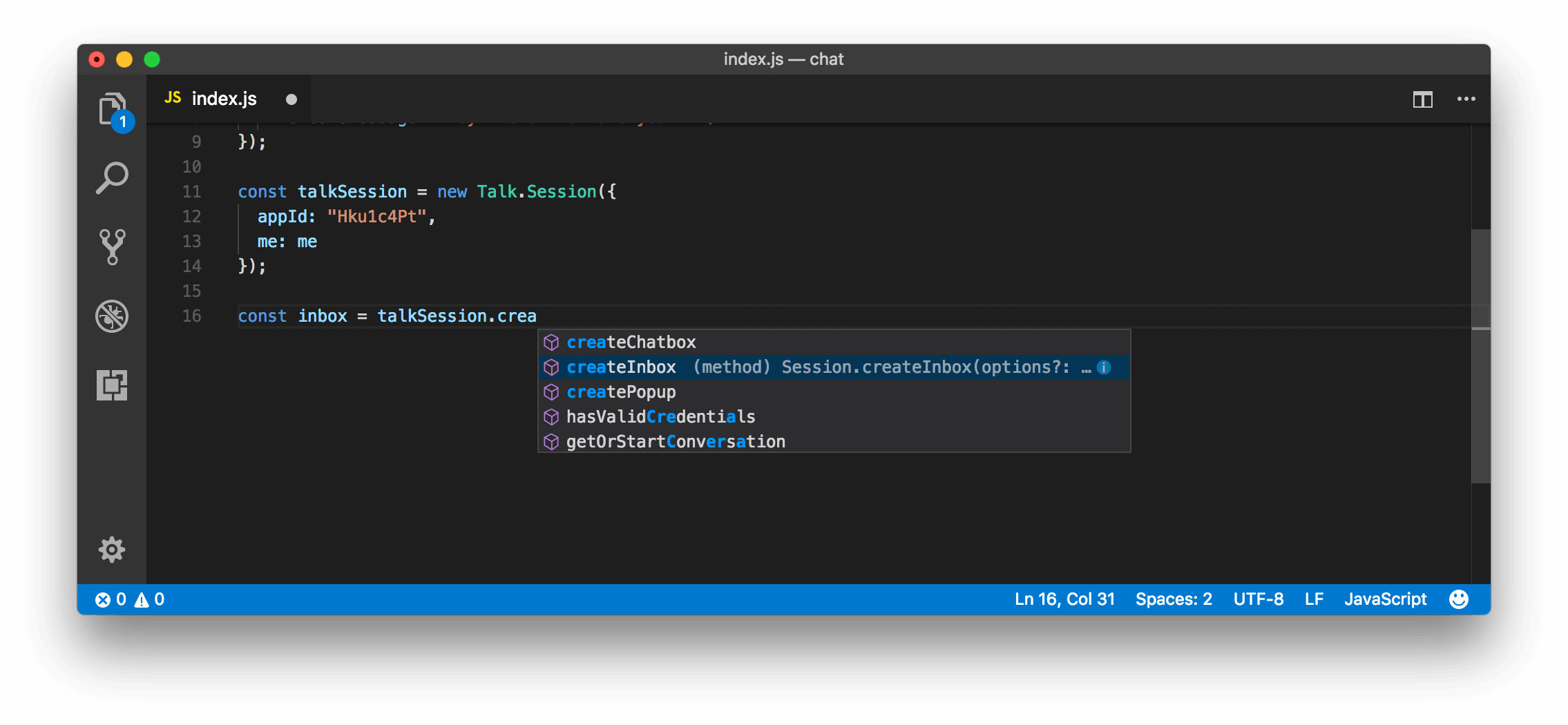Screen dimensions: 1568x725
Task: Open the indentation selector showing Spaces: 2
Action: pos(1174,599)
